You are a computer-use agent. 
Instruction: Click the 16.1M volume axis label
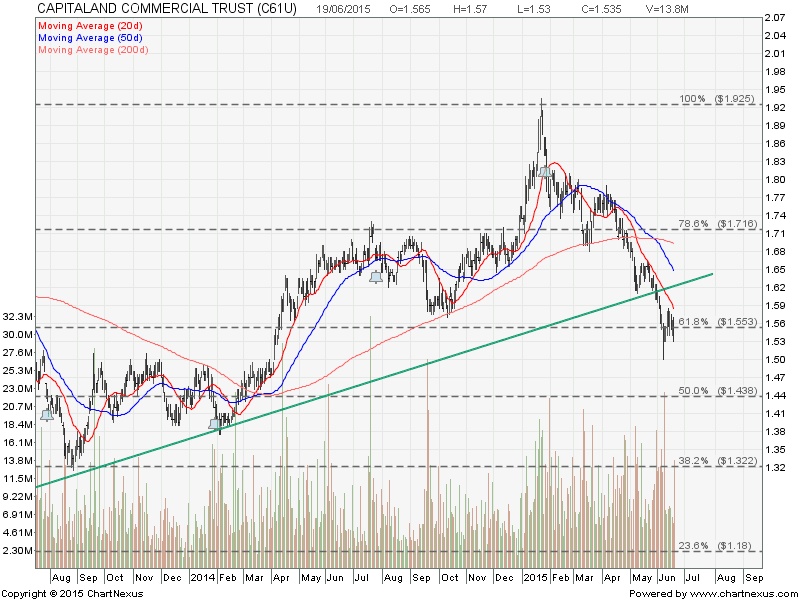click(x=18, y=442)
